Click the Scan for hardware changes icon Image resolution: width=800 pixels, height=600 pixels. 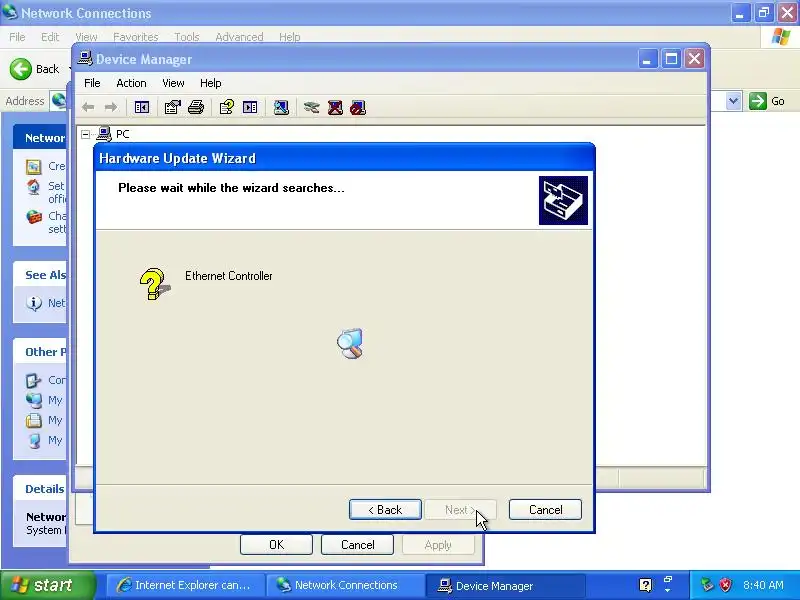[x=281, y=107]
